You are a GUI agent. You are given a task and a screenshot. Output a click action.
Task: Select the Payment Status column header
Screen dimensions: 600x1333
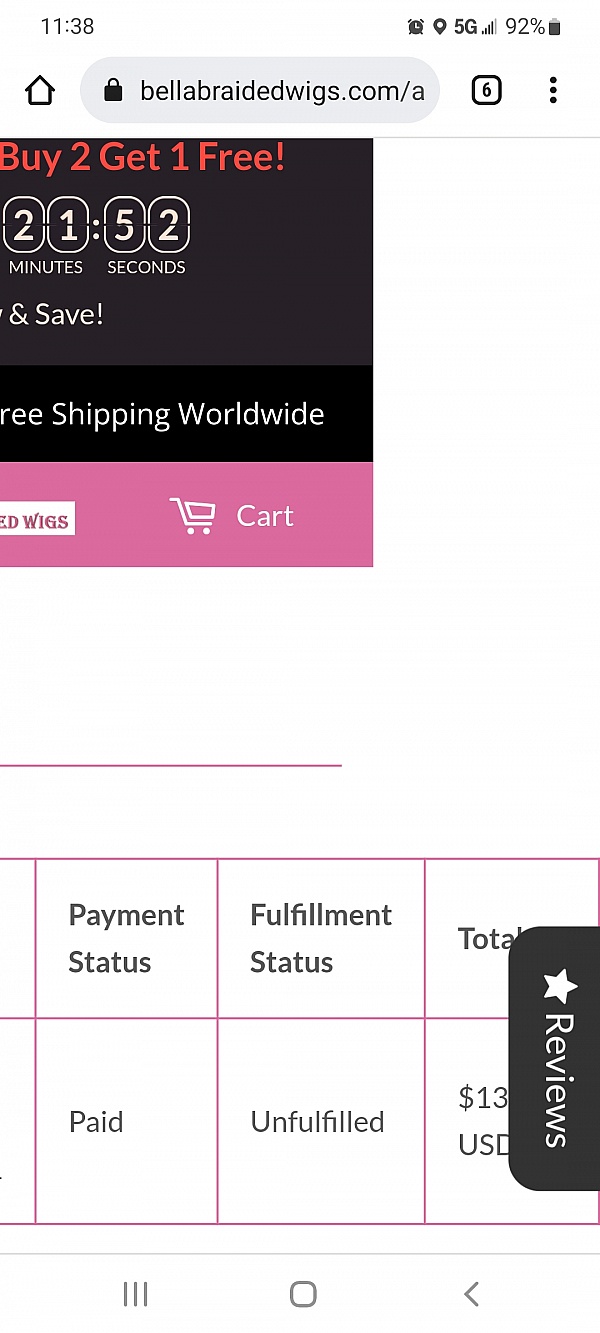(127, 938)
